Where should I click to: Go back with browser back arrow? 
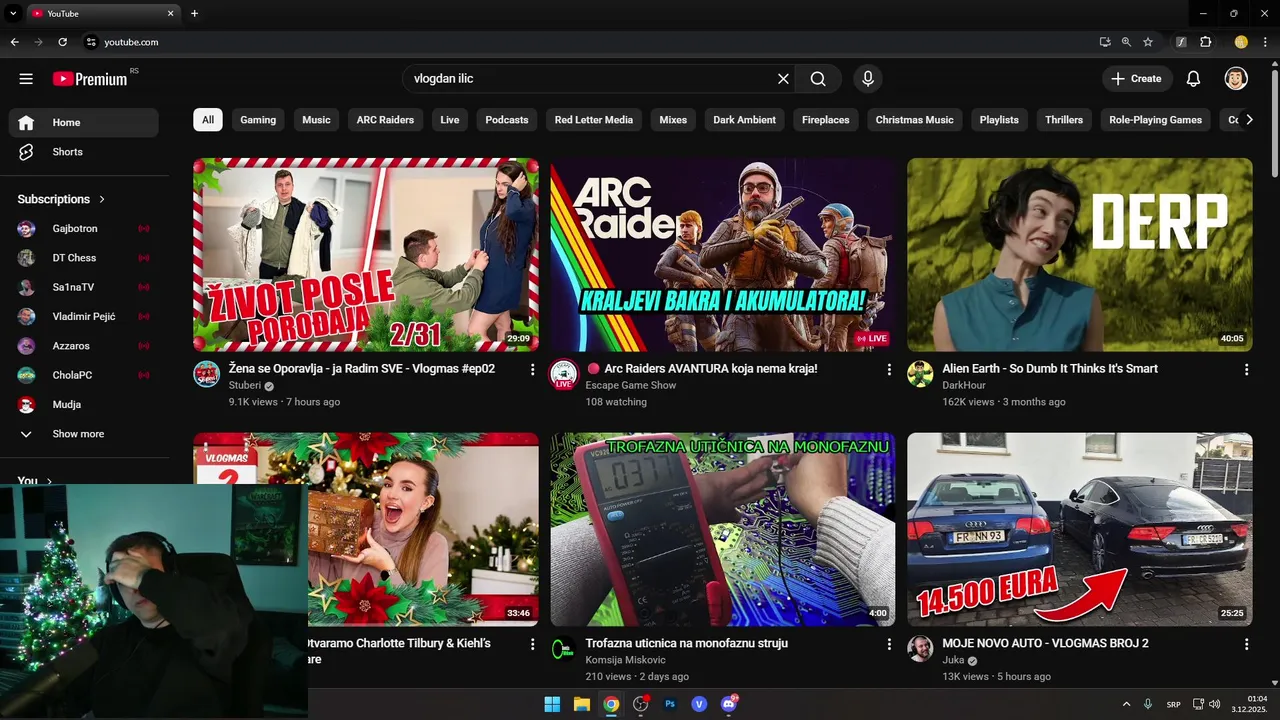pyautogui.click(x=14, y=42)
